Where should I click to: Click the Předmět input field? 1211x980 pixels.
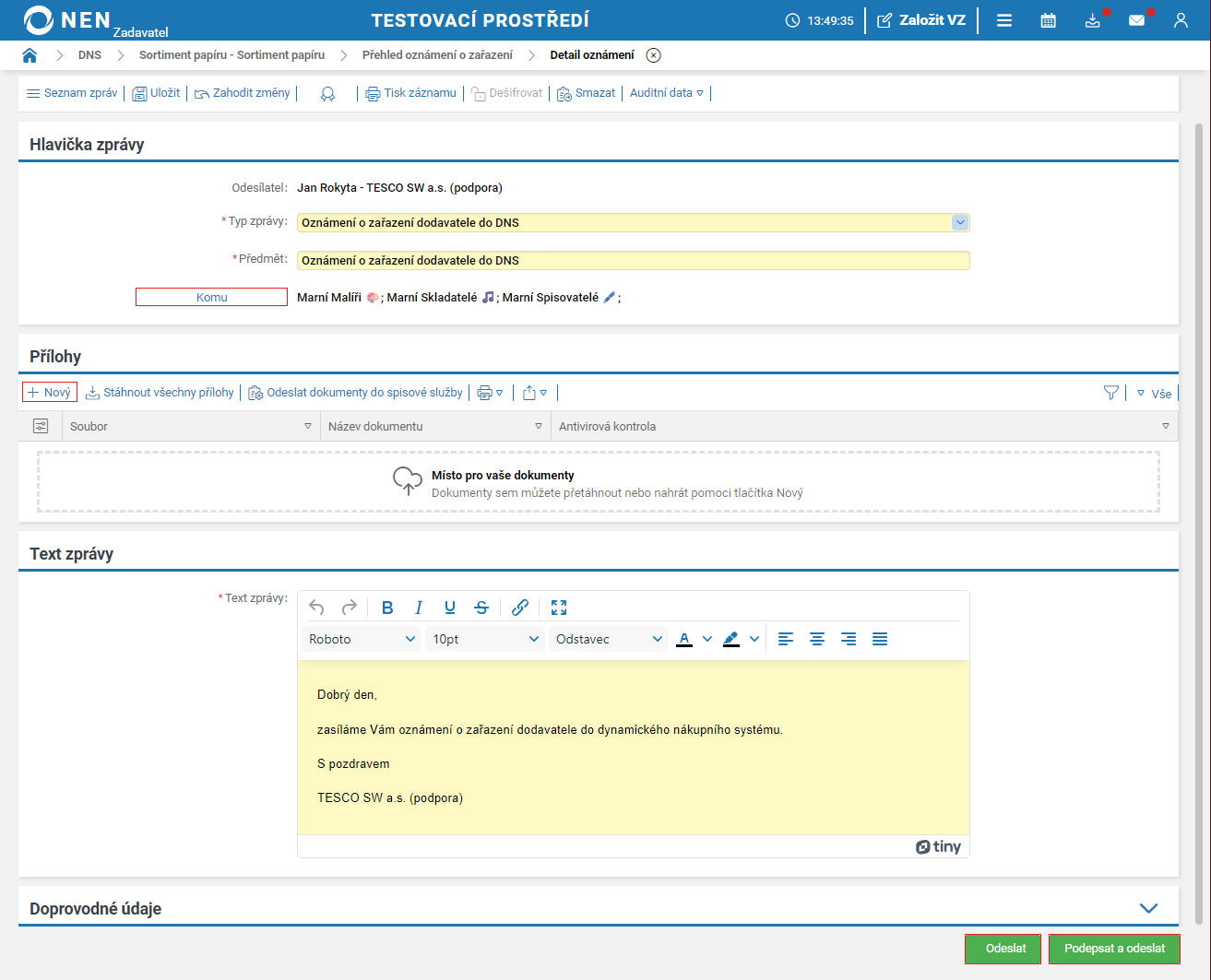(x=633, y=261)
